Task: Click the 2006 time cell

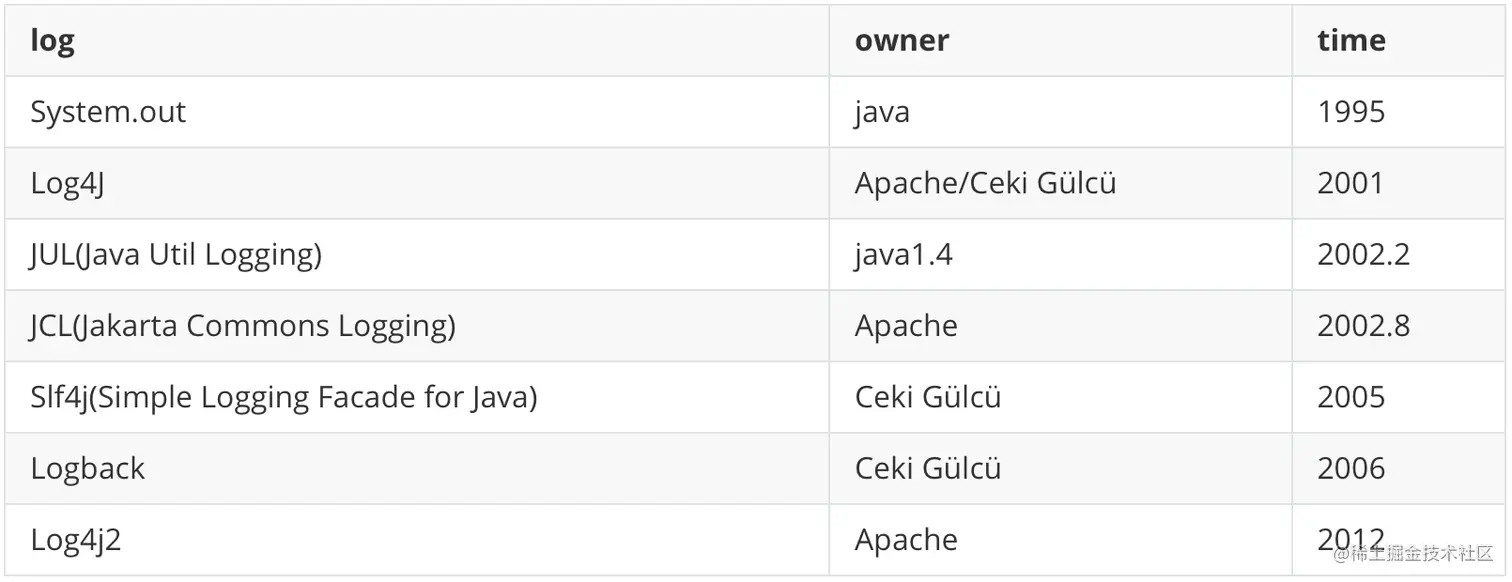Action: [x=1351, y=469]
